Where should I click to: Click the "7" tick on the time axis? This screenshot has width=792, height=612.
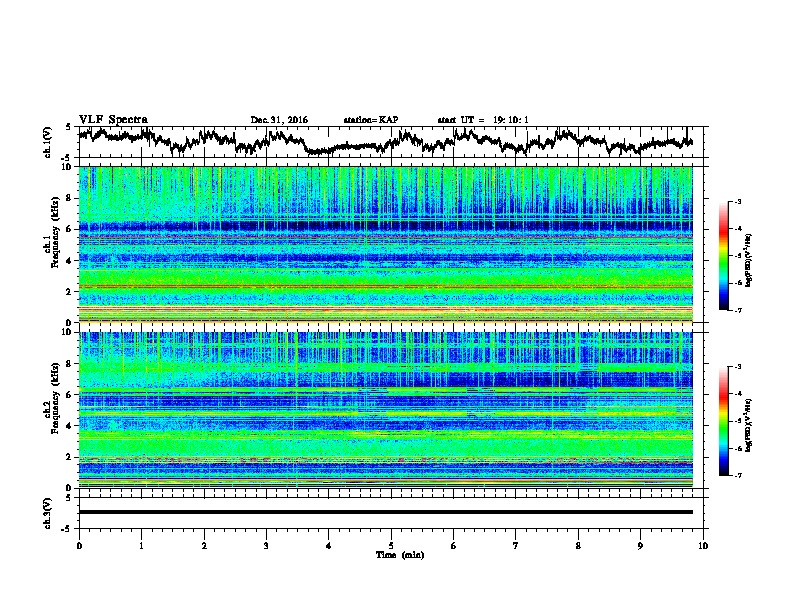pyautogui.click(x=516, y=546)
